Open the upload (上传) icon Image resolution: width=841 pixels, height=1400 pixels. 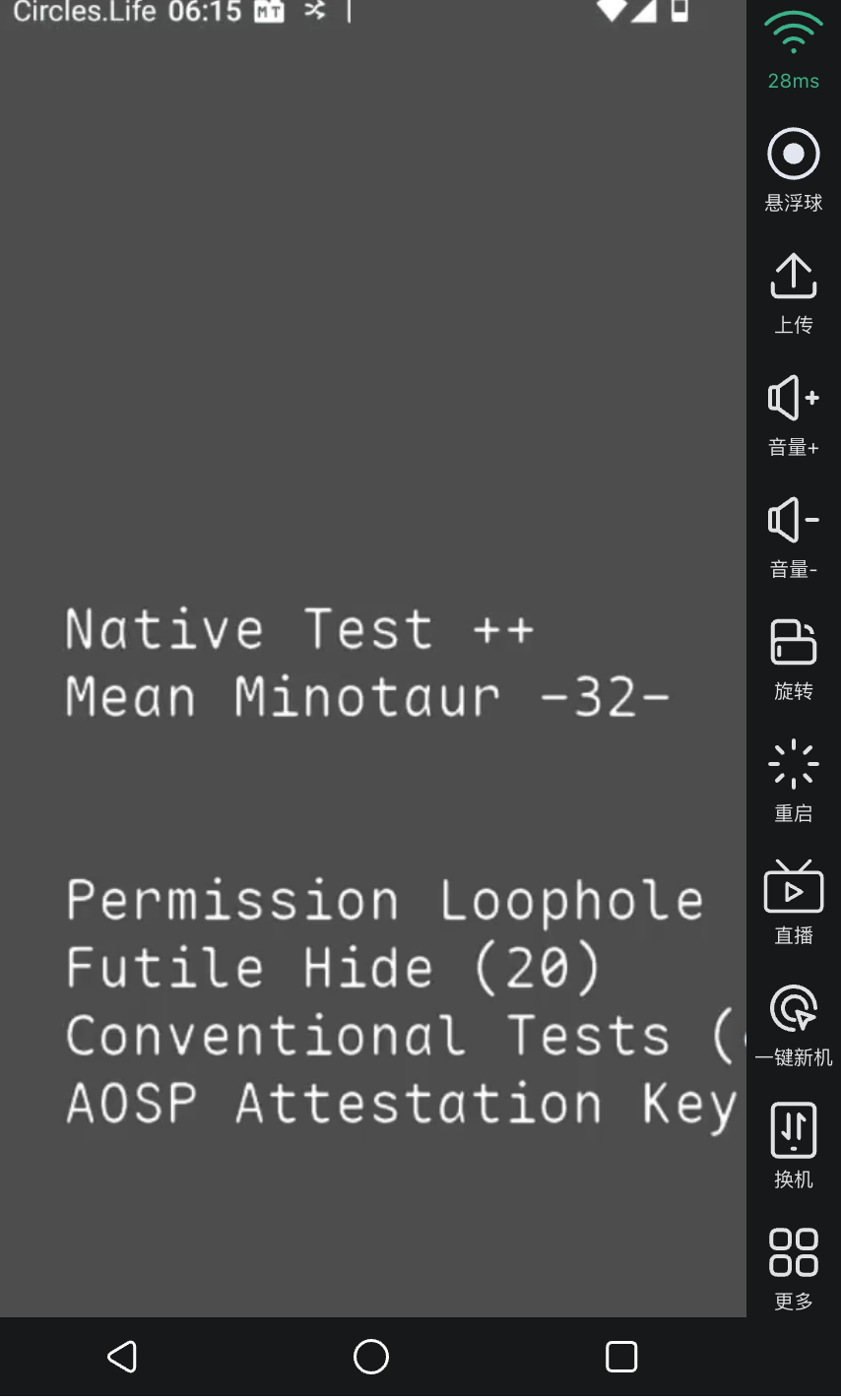[x=793, y=277]
